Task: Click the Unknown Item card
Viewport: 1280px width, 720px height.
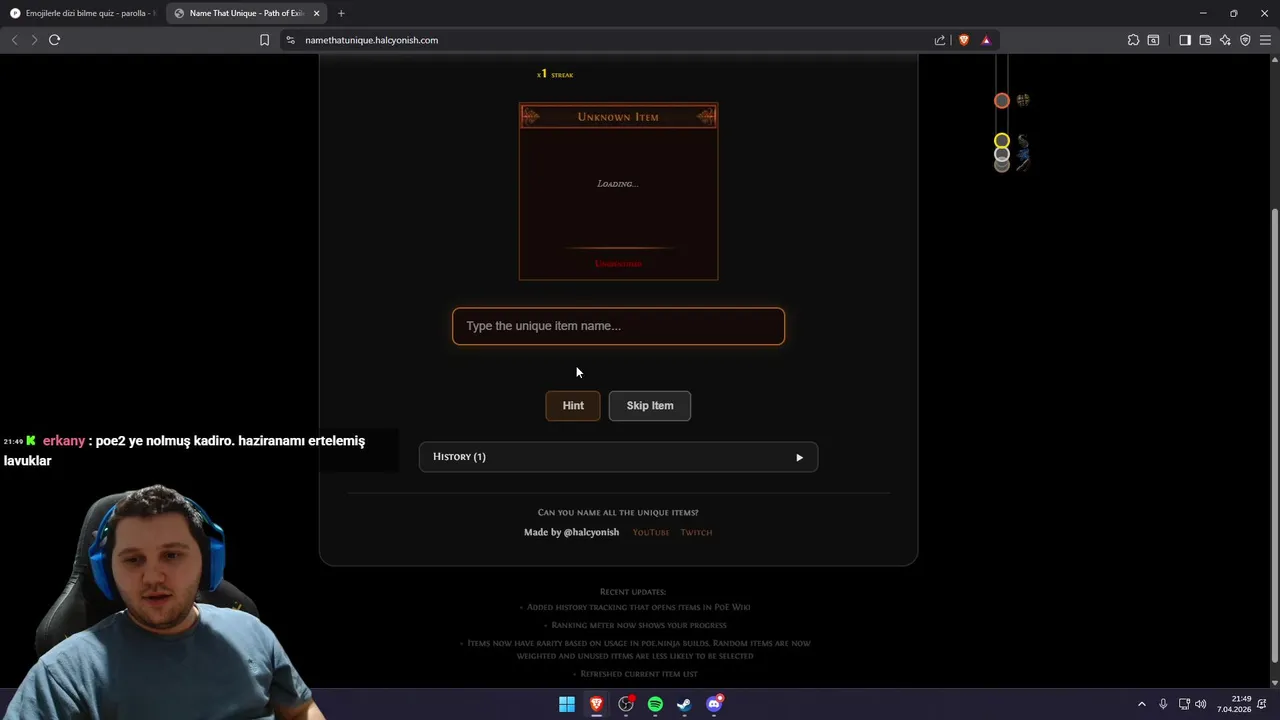Action: (x=618, y=191)
